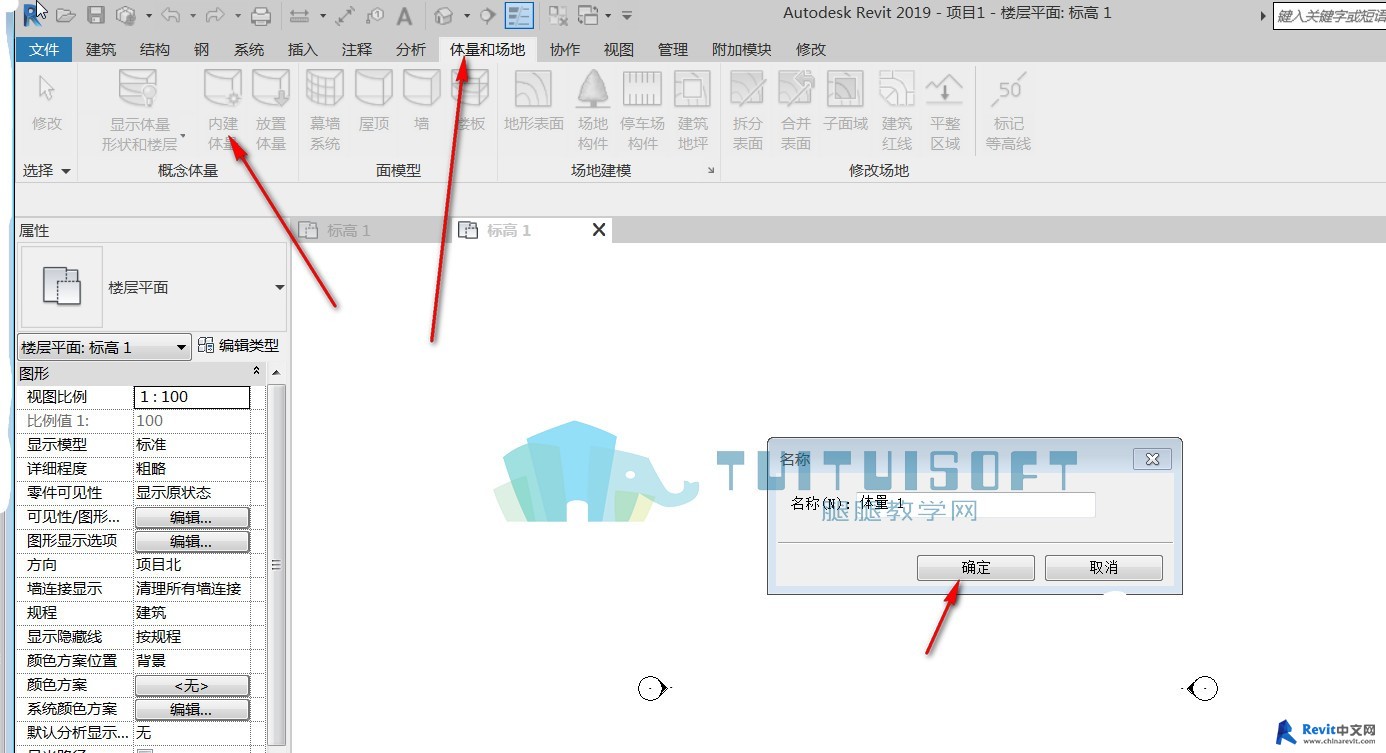Close the active 标高 1 view tab
1386x753 pixels.
pyautogui.click(x=599, y=230)
